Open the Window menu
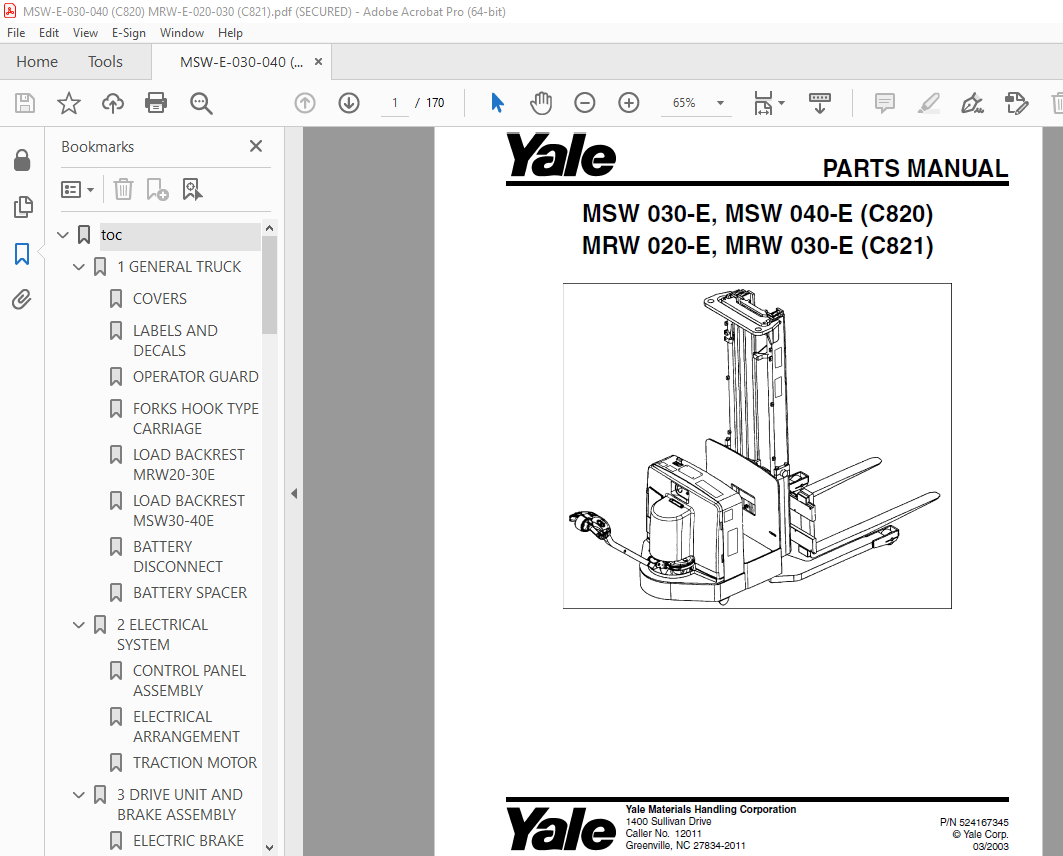 click(x=182, y=33)
